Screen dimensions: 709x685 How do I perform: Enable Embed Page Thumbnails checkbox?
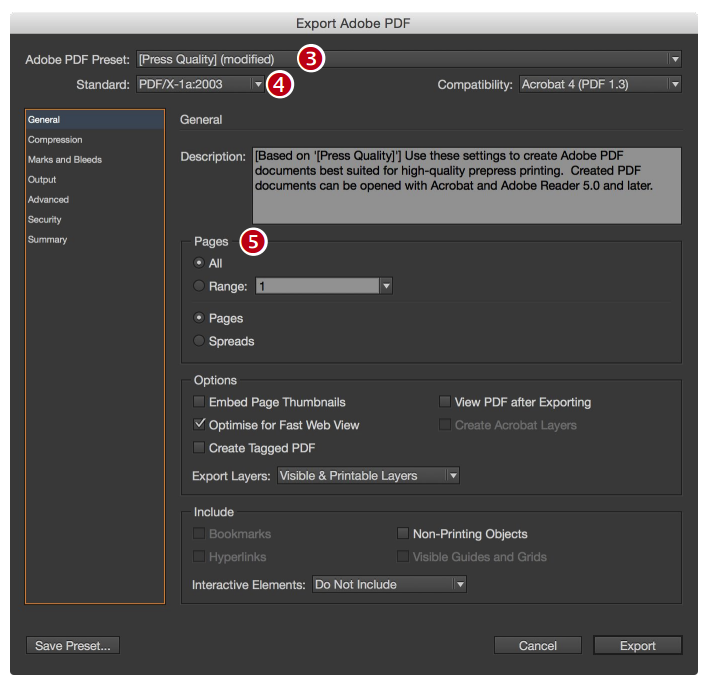199,402
